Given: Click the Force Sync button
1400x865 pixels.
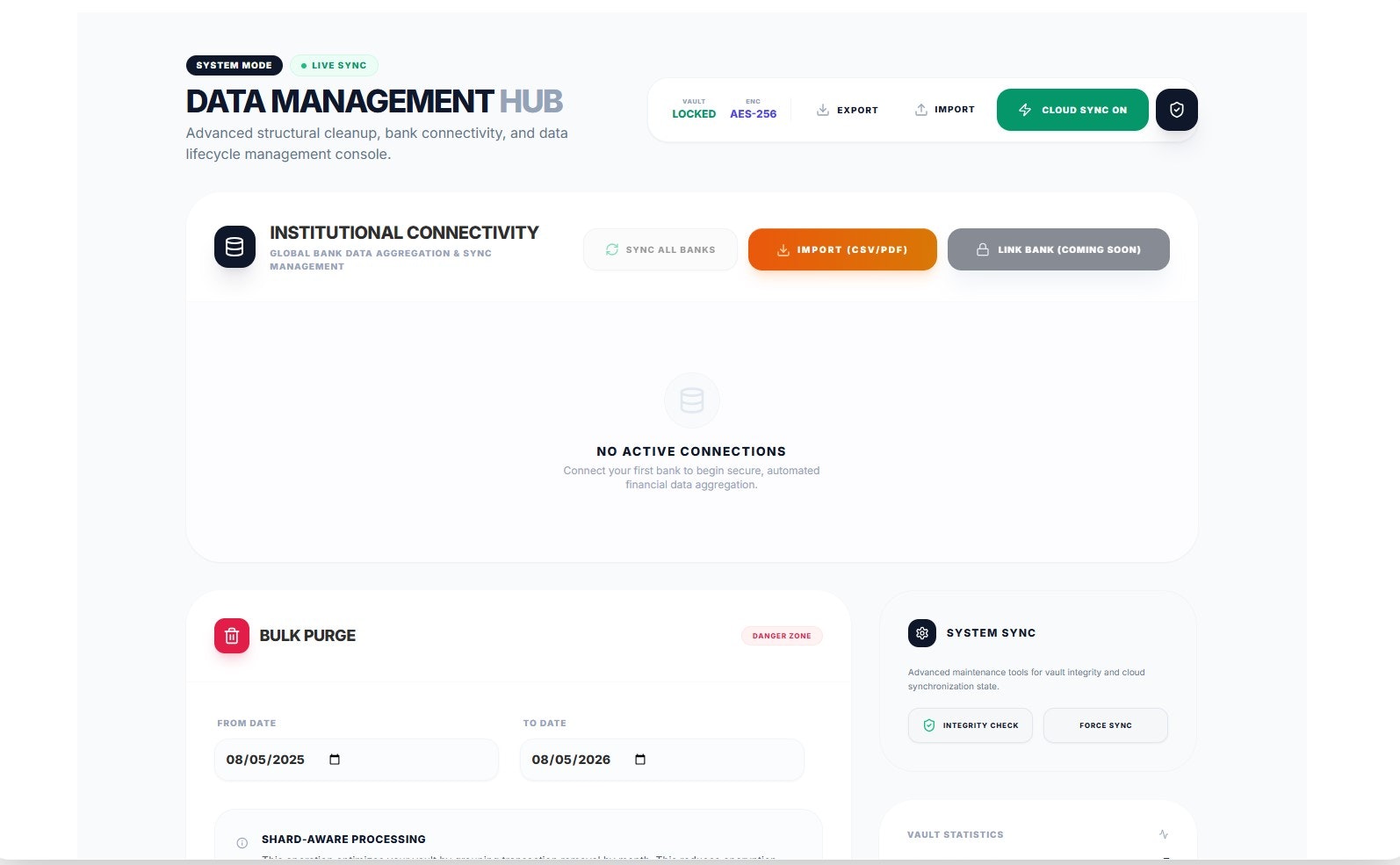Looking at the screenshot, I should (x=1106, y=725).
